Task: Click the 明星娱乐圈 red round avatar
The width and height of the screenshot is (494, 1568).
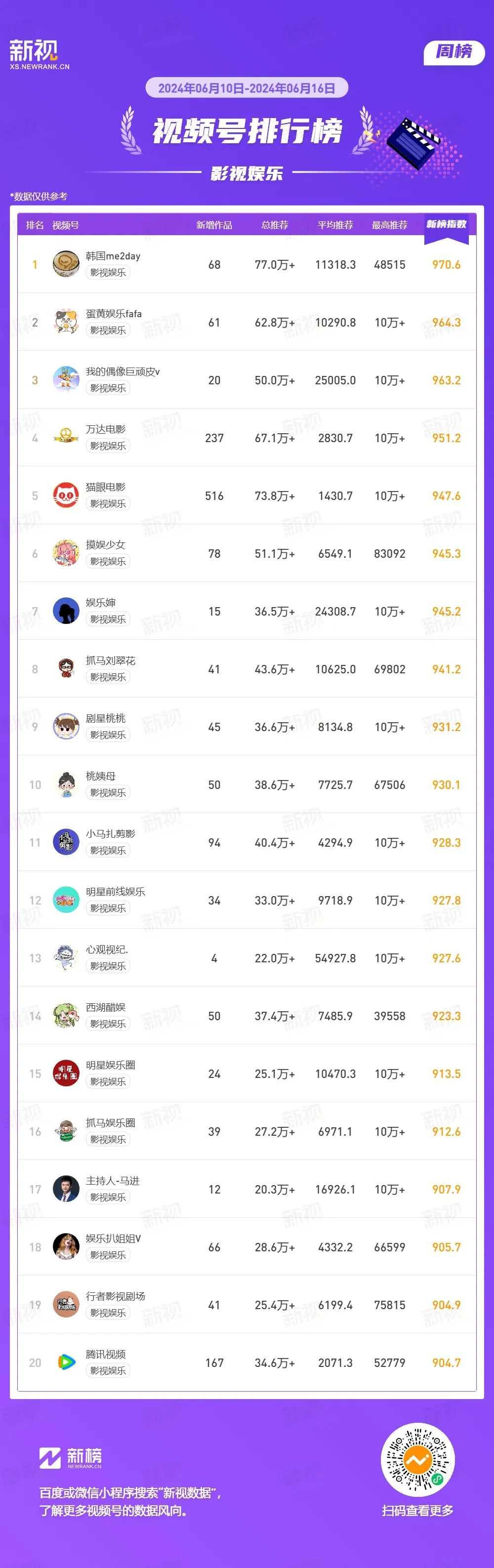Action: 66,1073
